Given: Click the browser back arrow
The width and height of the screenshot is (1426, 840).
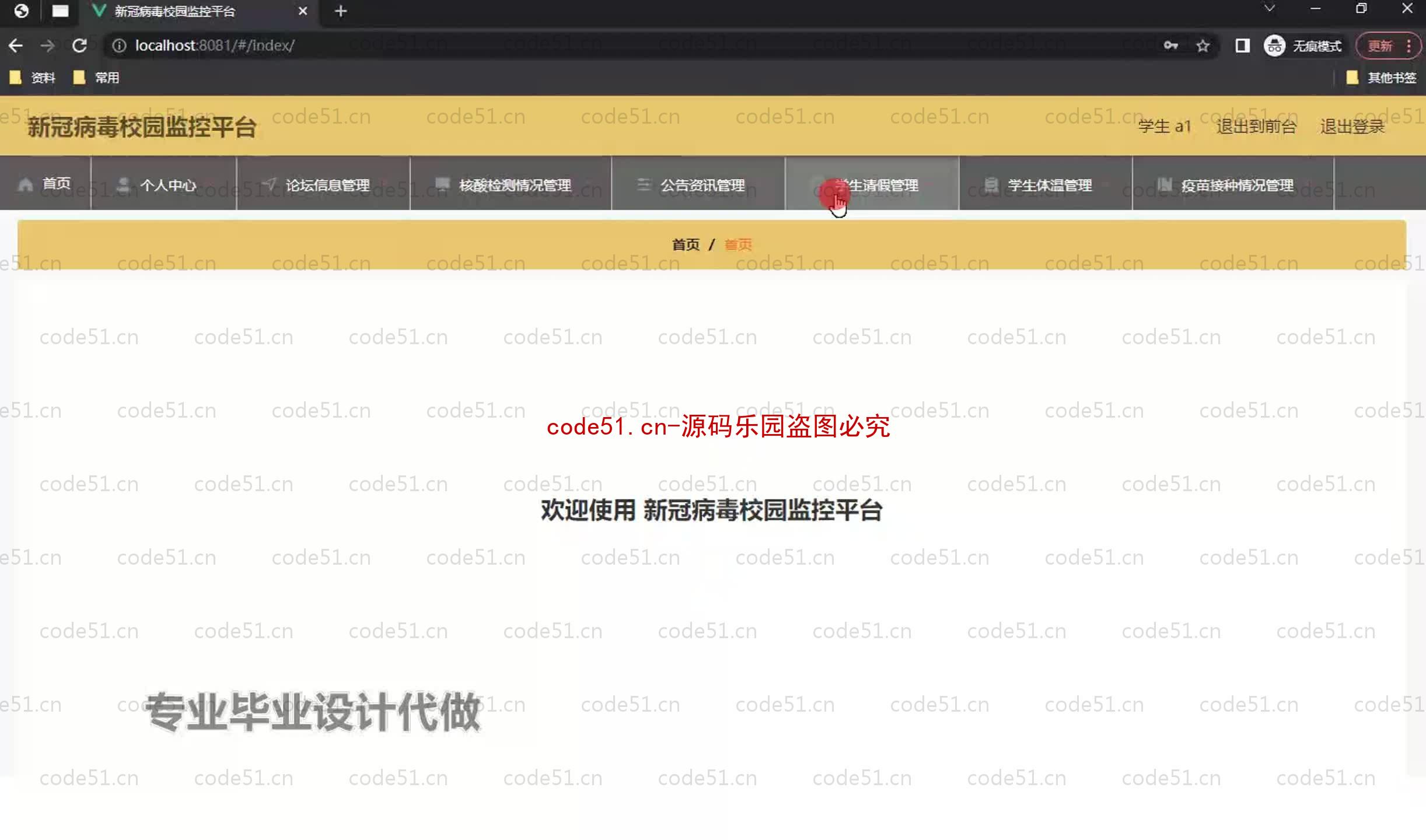Looking at the screenshot, I should (16, 45).
